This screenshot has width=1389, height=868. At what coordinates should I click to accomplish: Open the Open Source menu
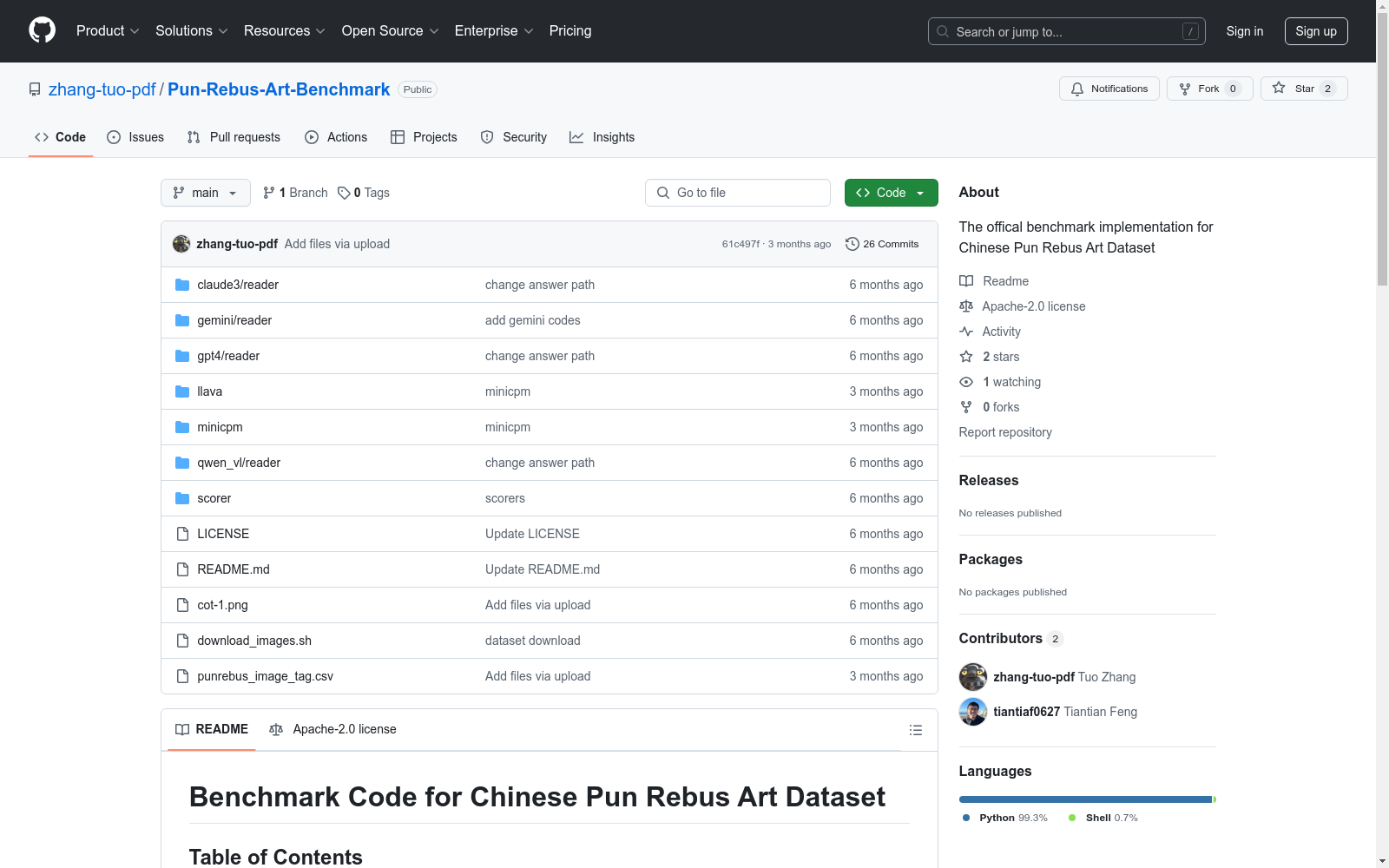390,30
